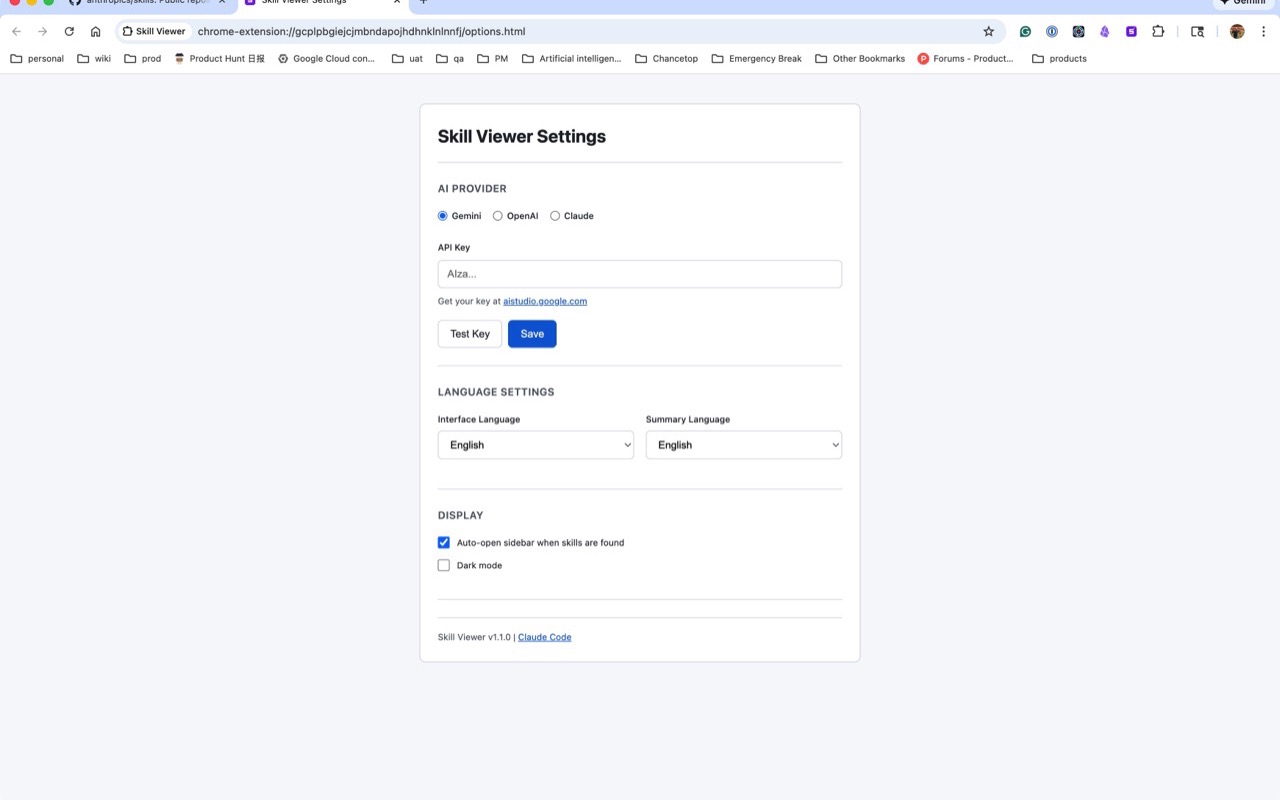
Task: Go to the browser home page icon
Action: (x=96, y=31)
